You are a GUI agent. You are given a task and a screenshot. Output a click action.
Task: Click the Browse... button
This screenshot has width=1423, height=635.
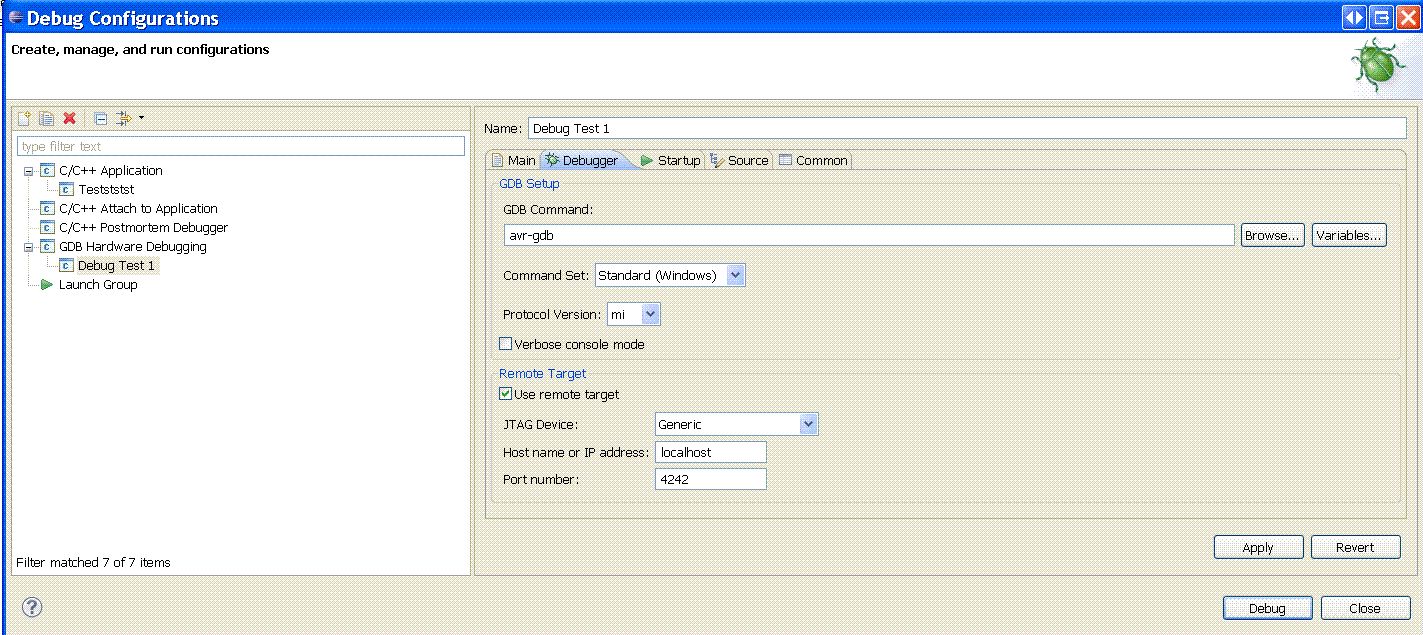tap(1272, 235)
